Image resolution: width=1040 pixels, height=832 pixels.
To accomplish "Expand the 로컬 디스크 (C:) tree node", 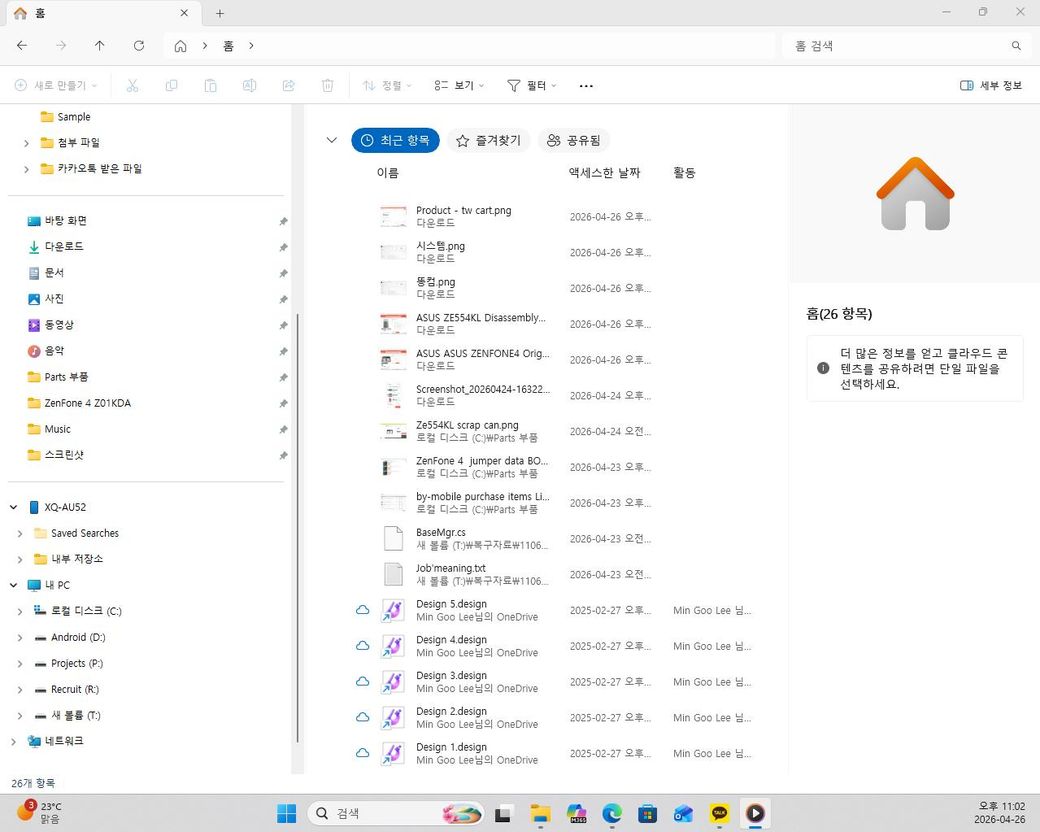I will (x=20, y=611).
